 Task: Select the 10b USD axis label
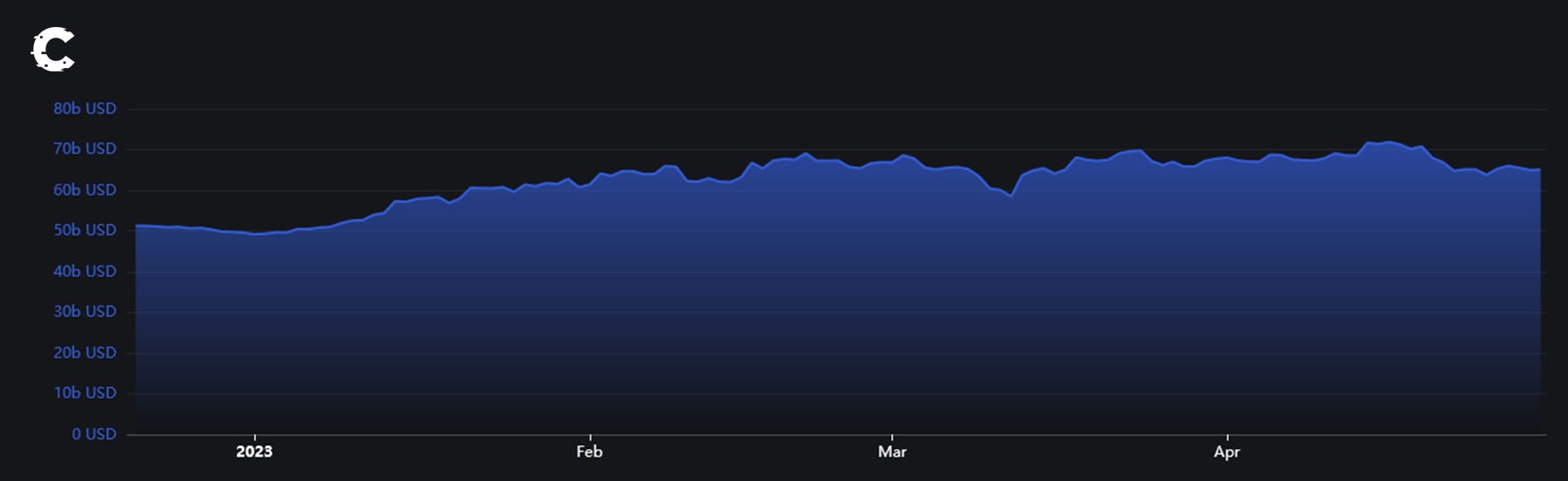(84, 393)
